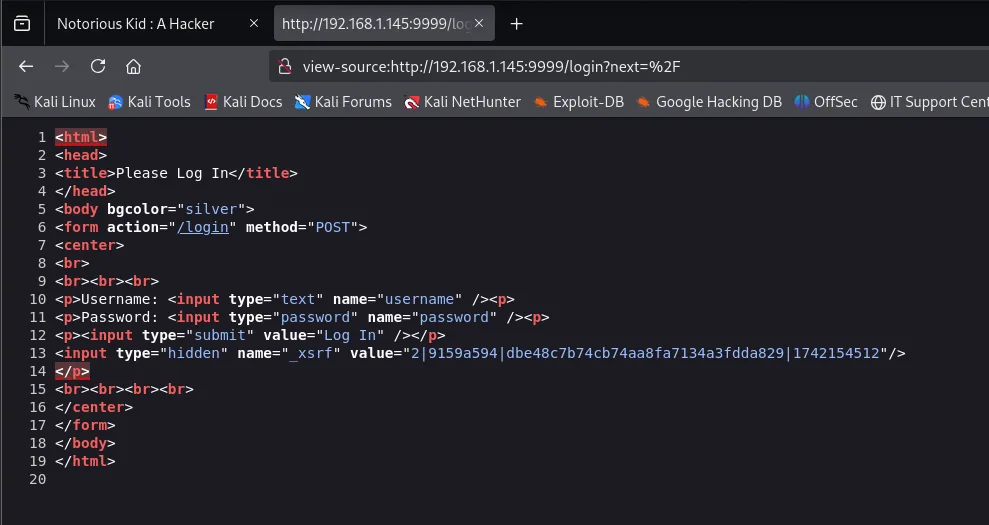
Task: Open a new tab with plus button
Action: pyautogui.click(x=517, y=24)
